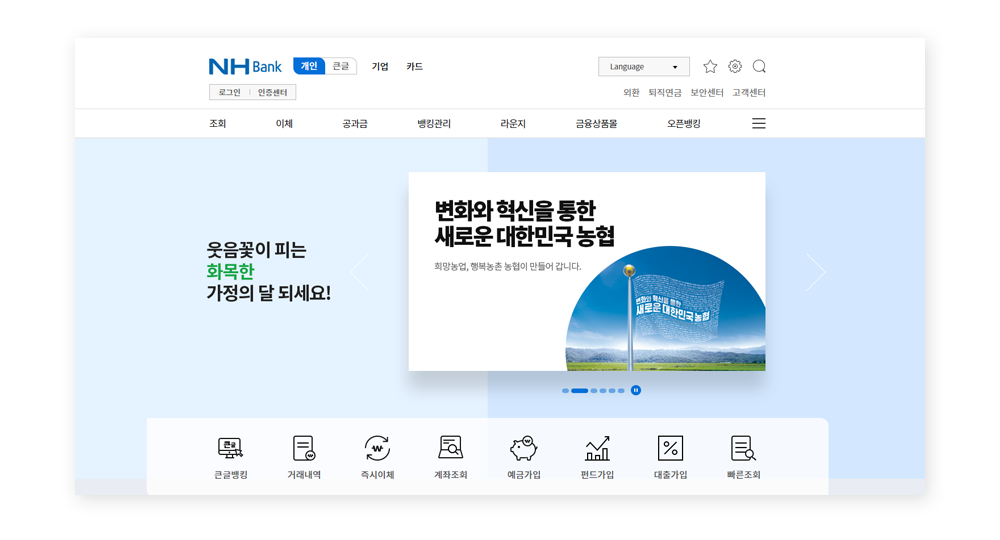1000x540 pixels.
Task: Open 공과금 menu
Action: [x=355, y=124]
